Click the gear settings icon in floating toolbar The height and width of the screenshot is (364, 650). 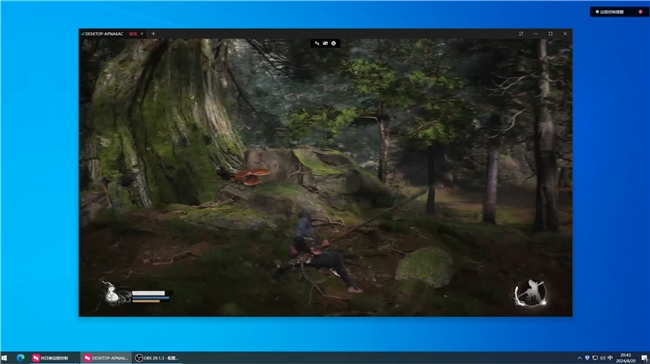click(334, 43)
